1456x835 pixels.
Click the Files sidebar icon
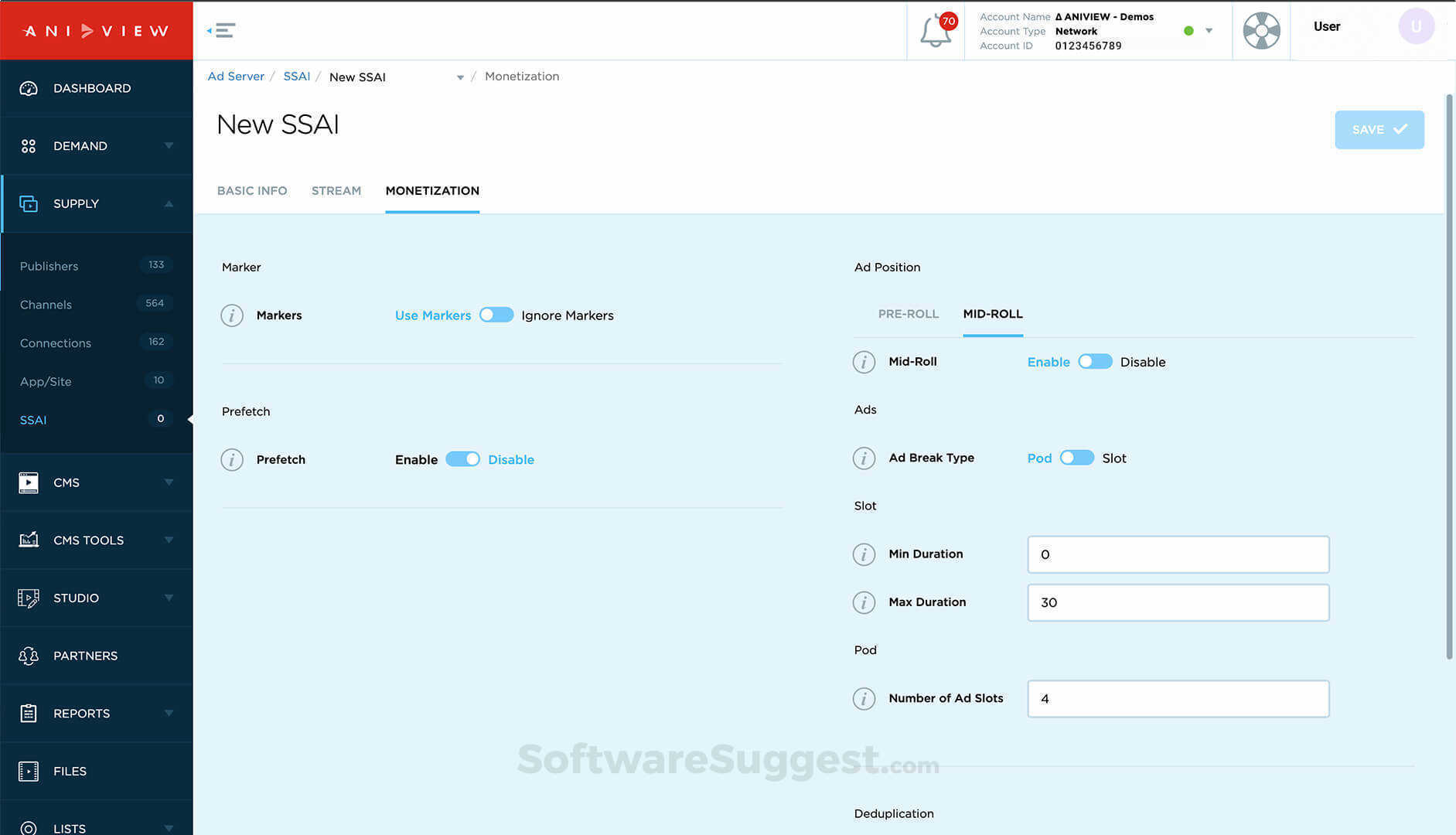click(28, 771)
